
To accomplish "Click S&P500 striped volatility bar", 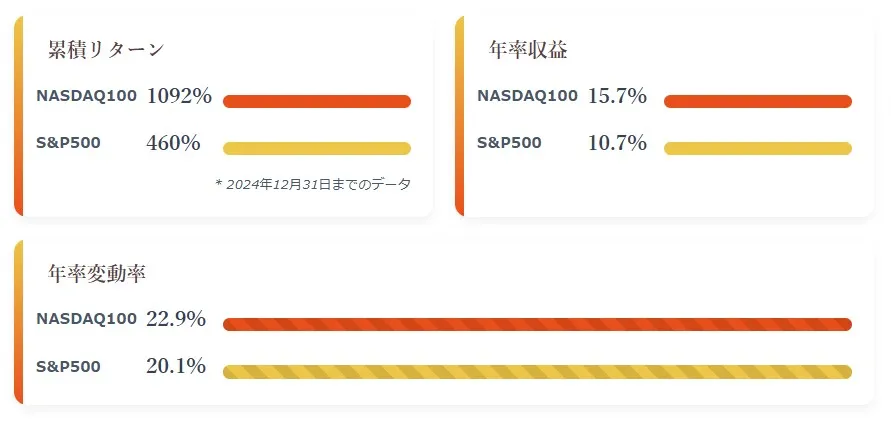I will pyautogui.click(x=537, y=371).
